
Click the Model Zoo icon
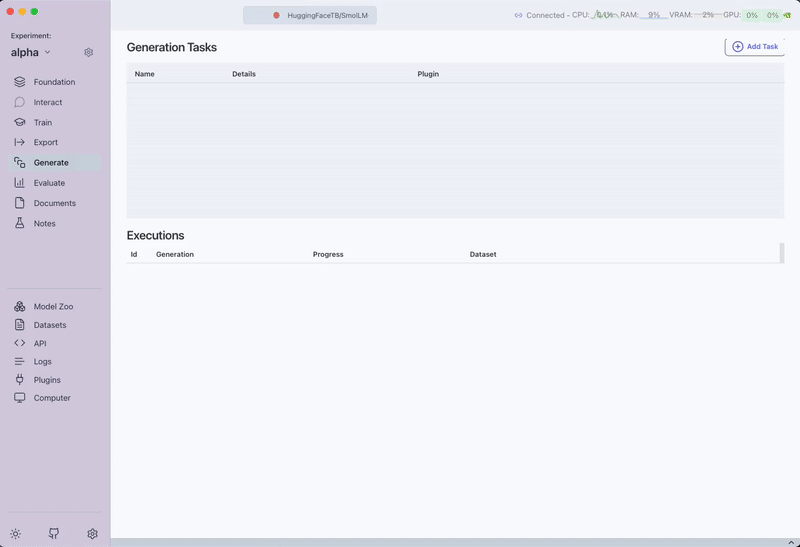click(x=20, y=307)
